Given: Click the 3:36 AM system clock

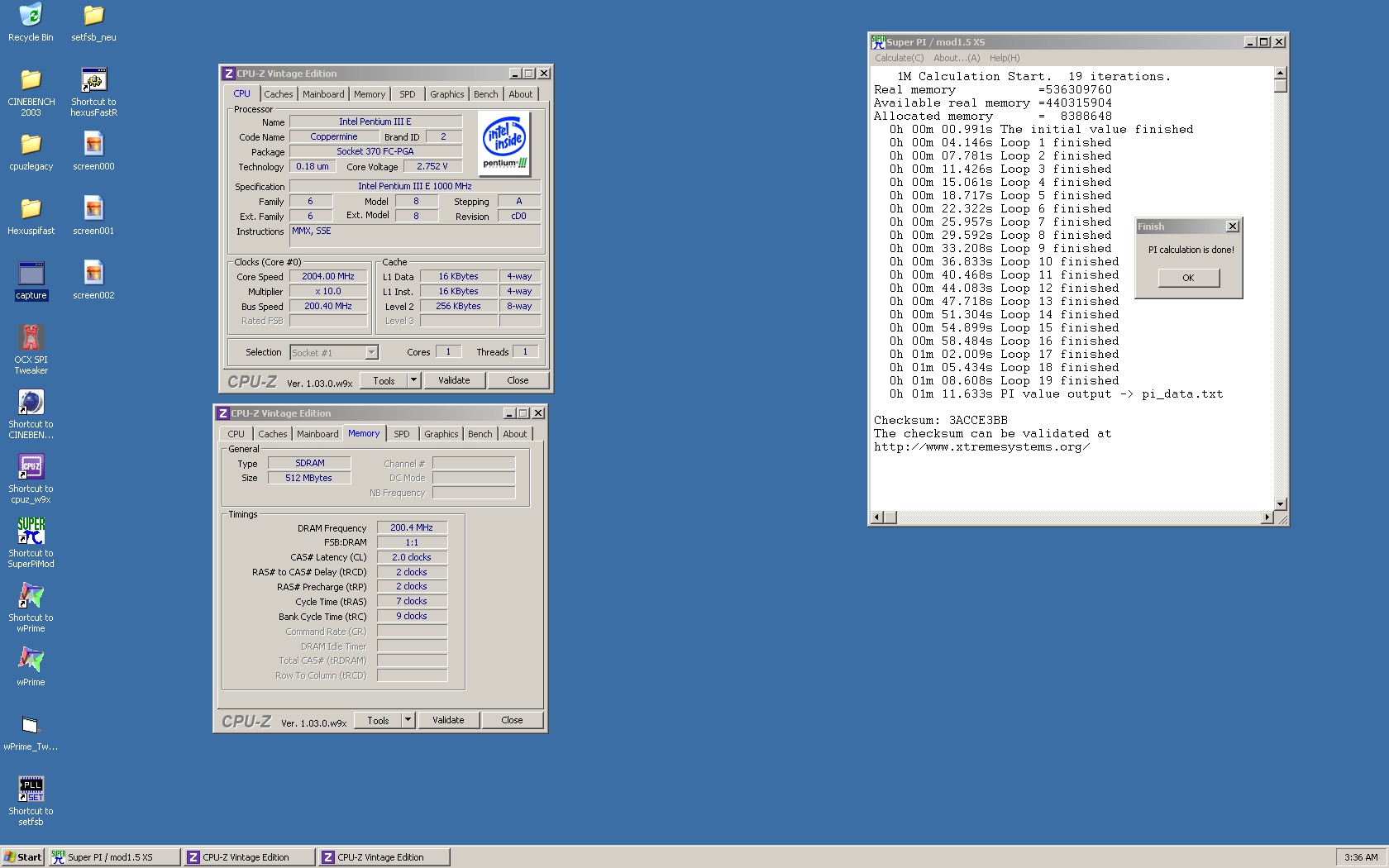Looking at the screenshot, I should [1361, 857].
